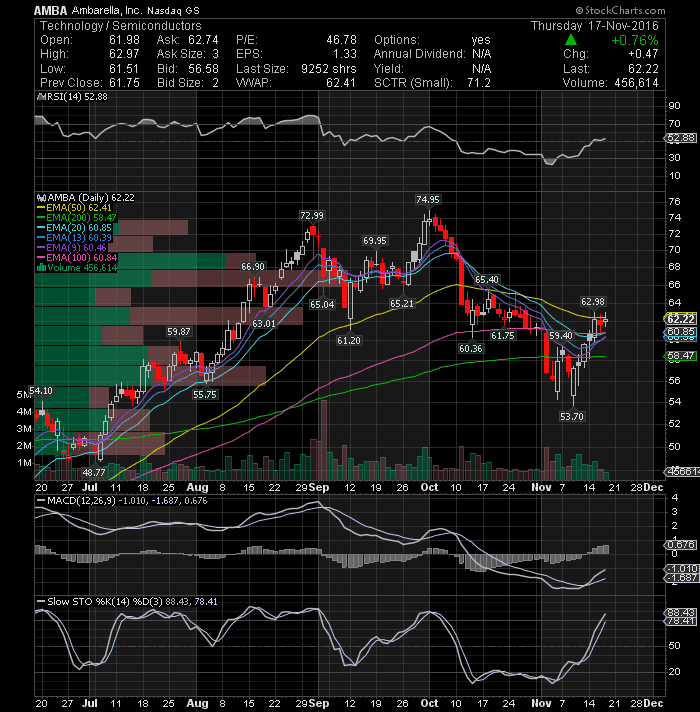Click the blue EMA(13) 60.39 legend entry
This screenshot has height=712, width=700.
click(74, 238)
